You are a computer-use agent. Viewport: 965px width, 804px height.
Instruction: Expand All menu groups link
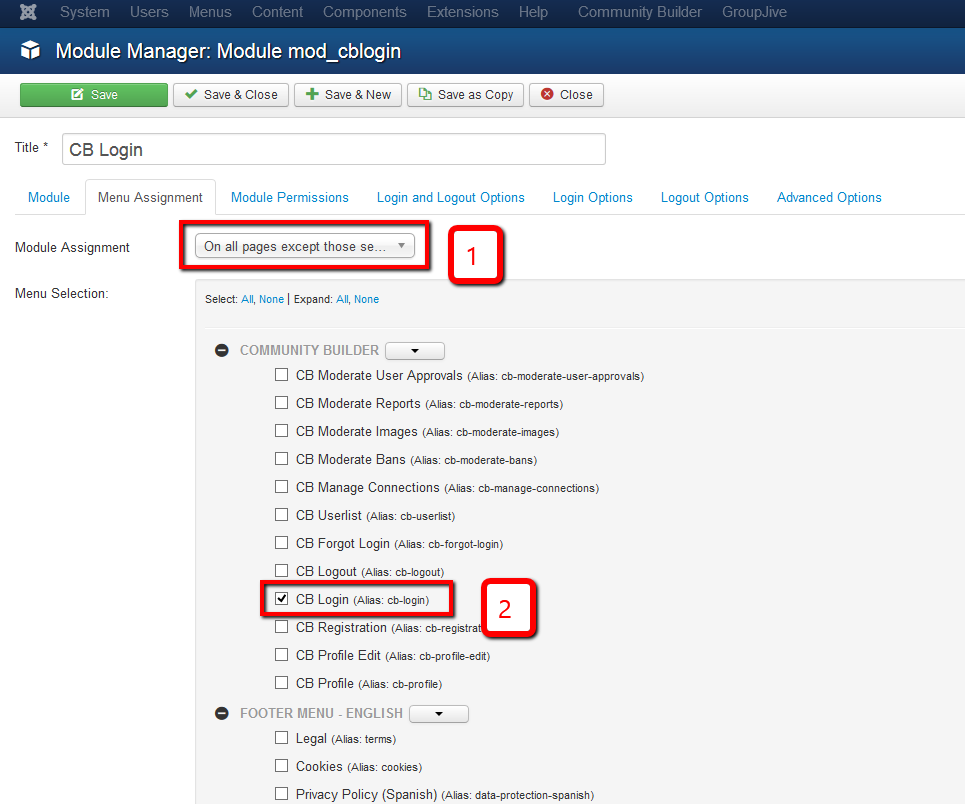pos(342,299)
